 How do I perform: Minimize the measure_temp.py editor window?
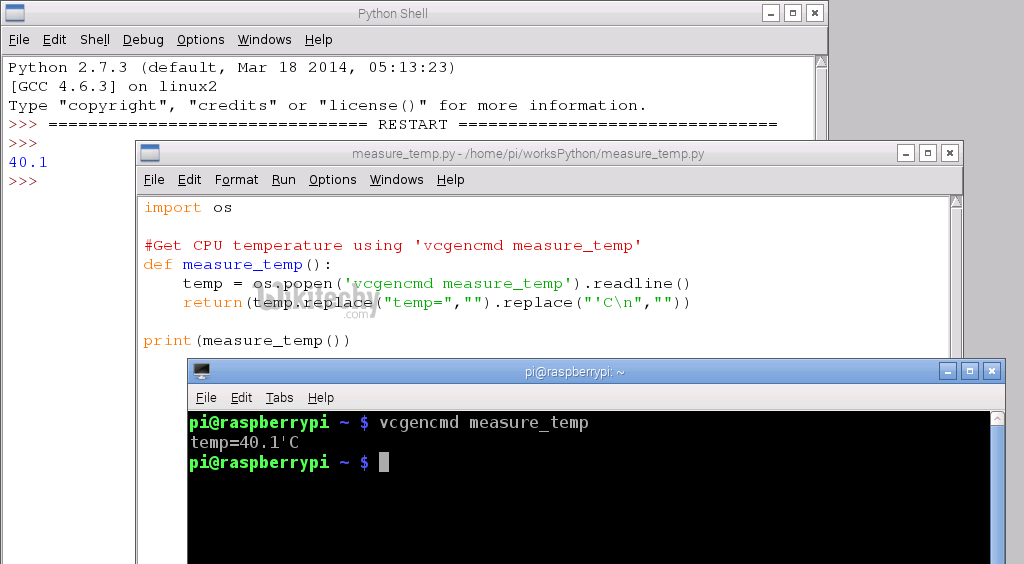[906, 153]
